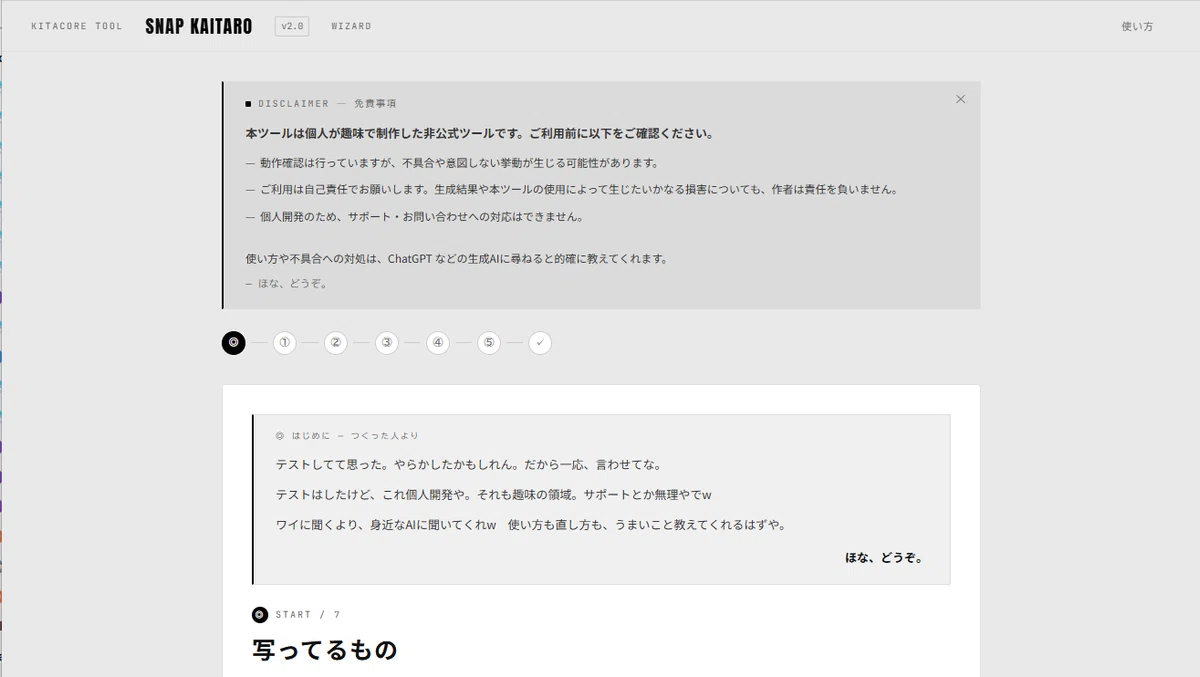
Task: Go to wizard step ③ circle
Action: pyautogui.click(x=387, y=343)
